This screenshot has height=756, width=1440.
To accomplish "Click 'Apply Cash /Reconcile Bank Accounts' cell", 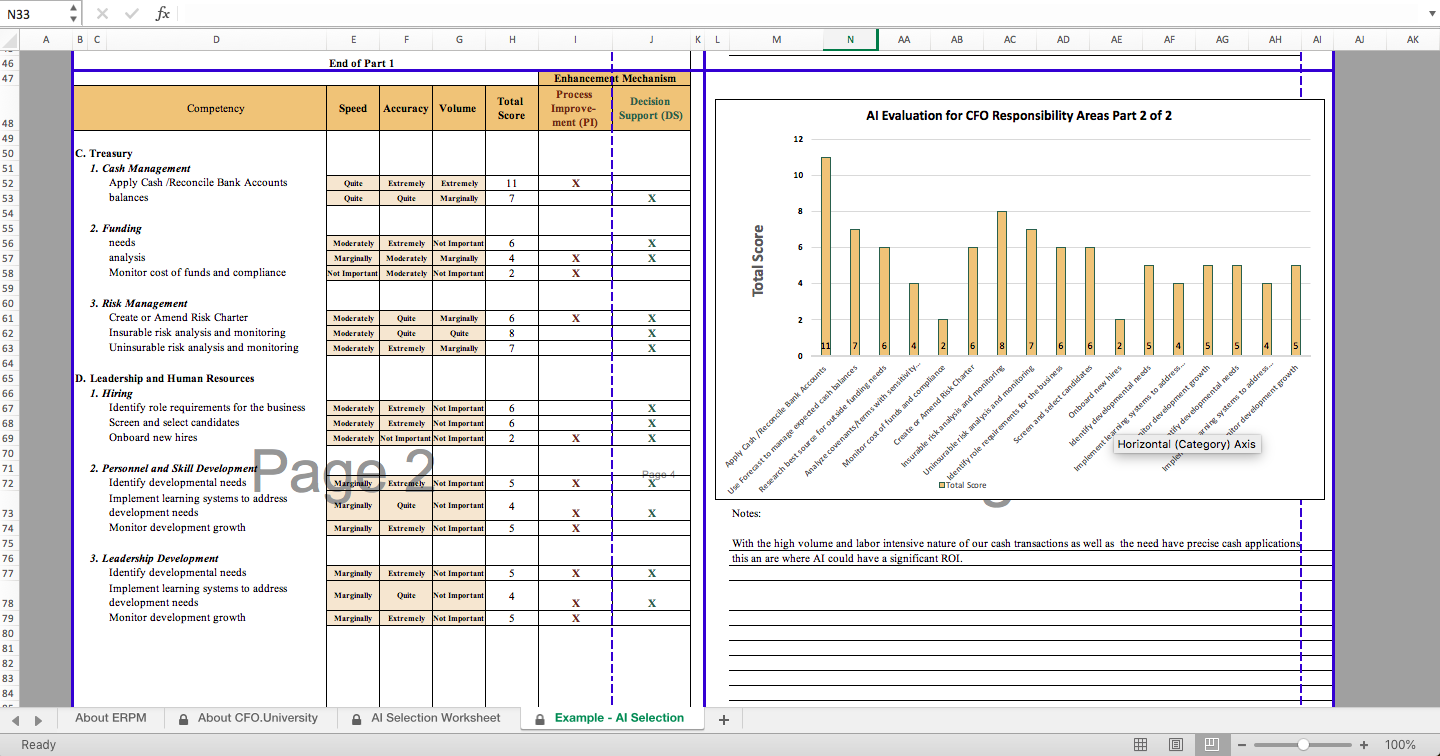I will (x=198, y=183).
